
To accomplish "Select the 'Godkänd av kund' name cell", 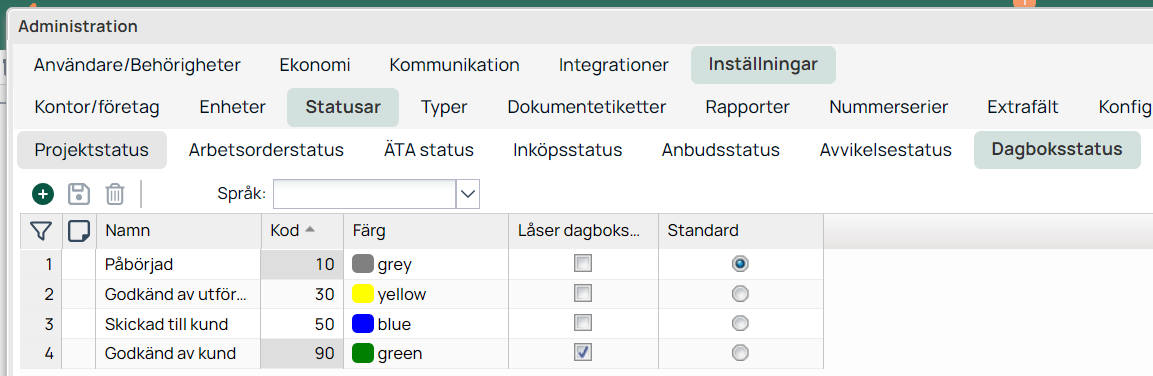I will click(x=179, y=354).
